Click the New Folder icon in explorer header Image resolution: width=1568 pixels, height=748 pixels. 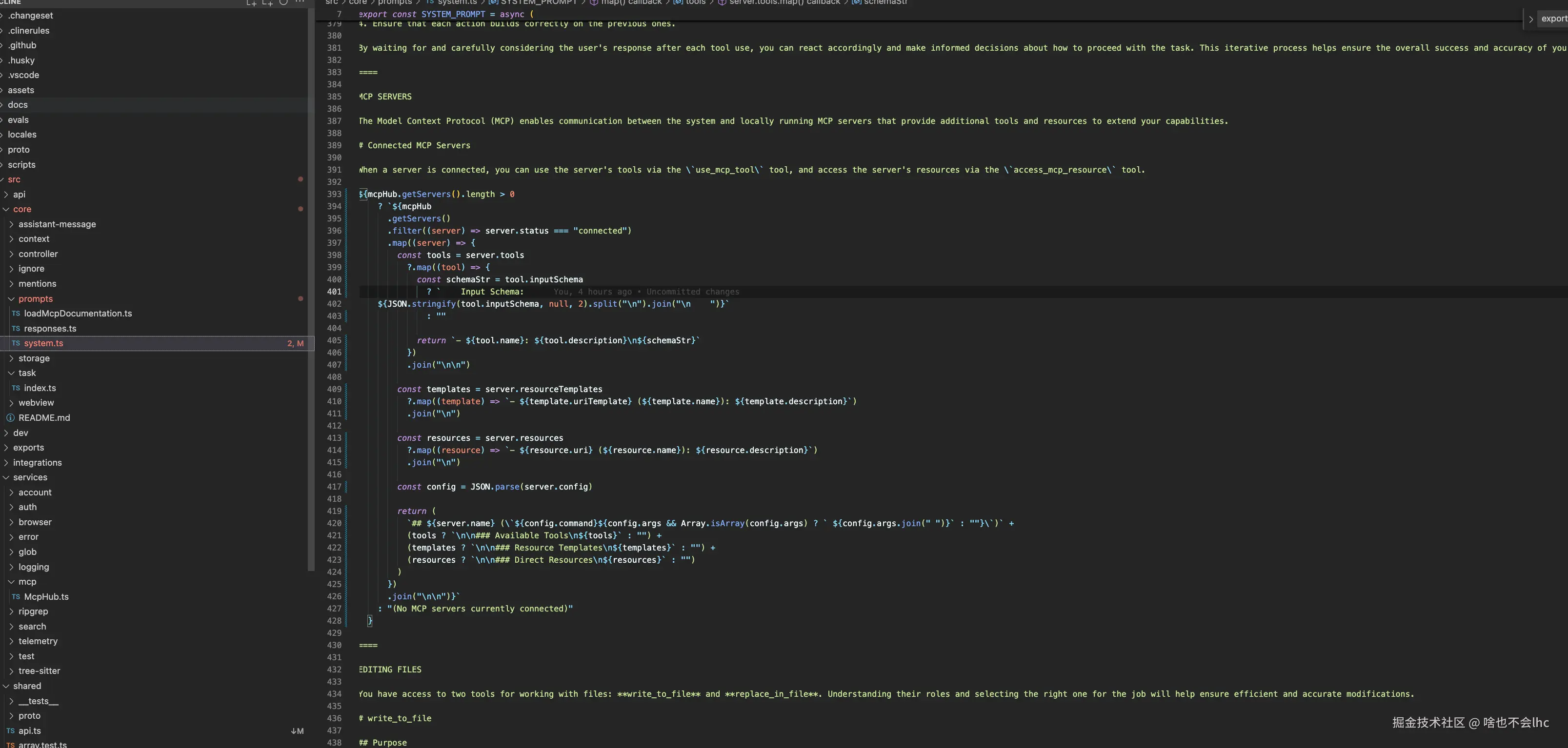pyautogui.click(x=266, y=3)
